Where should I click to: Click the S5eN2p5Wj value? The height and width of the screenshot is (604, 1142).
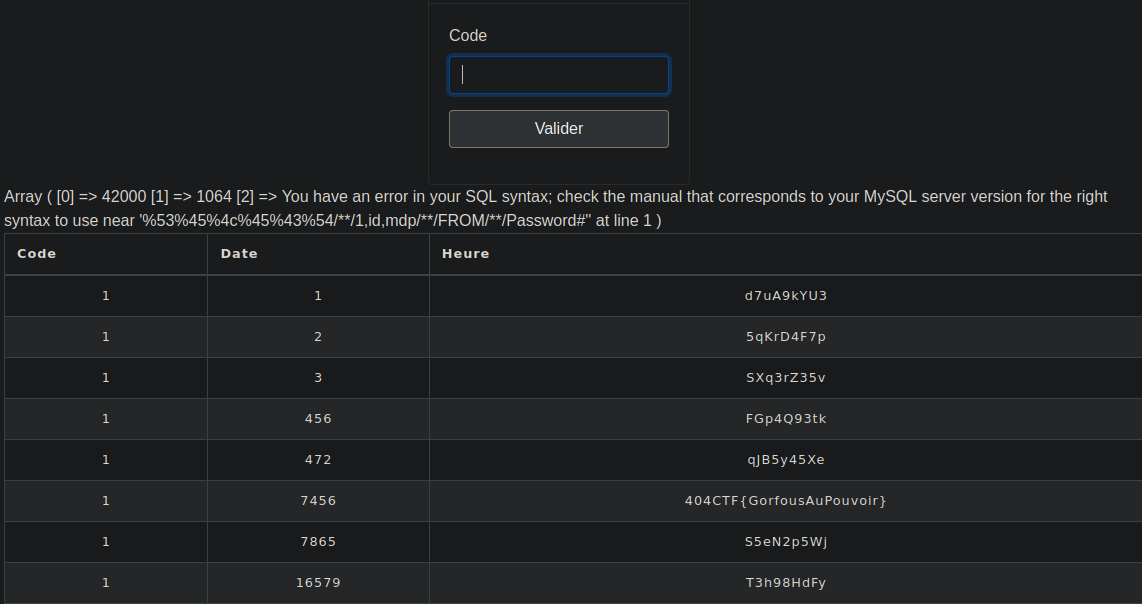(785, 542)
